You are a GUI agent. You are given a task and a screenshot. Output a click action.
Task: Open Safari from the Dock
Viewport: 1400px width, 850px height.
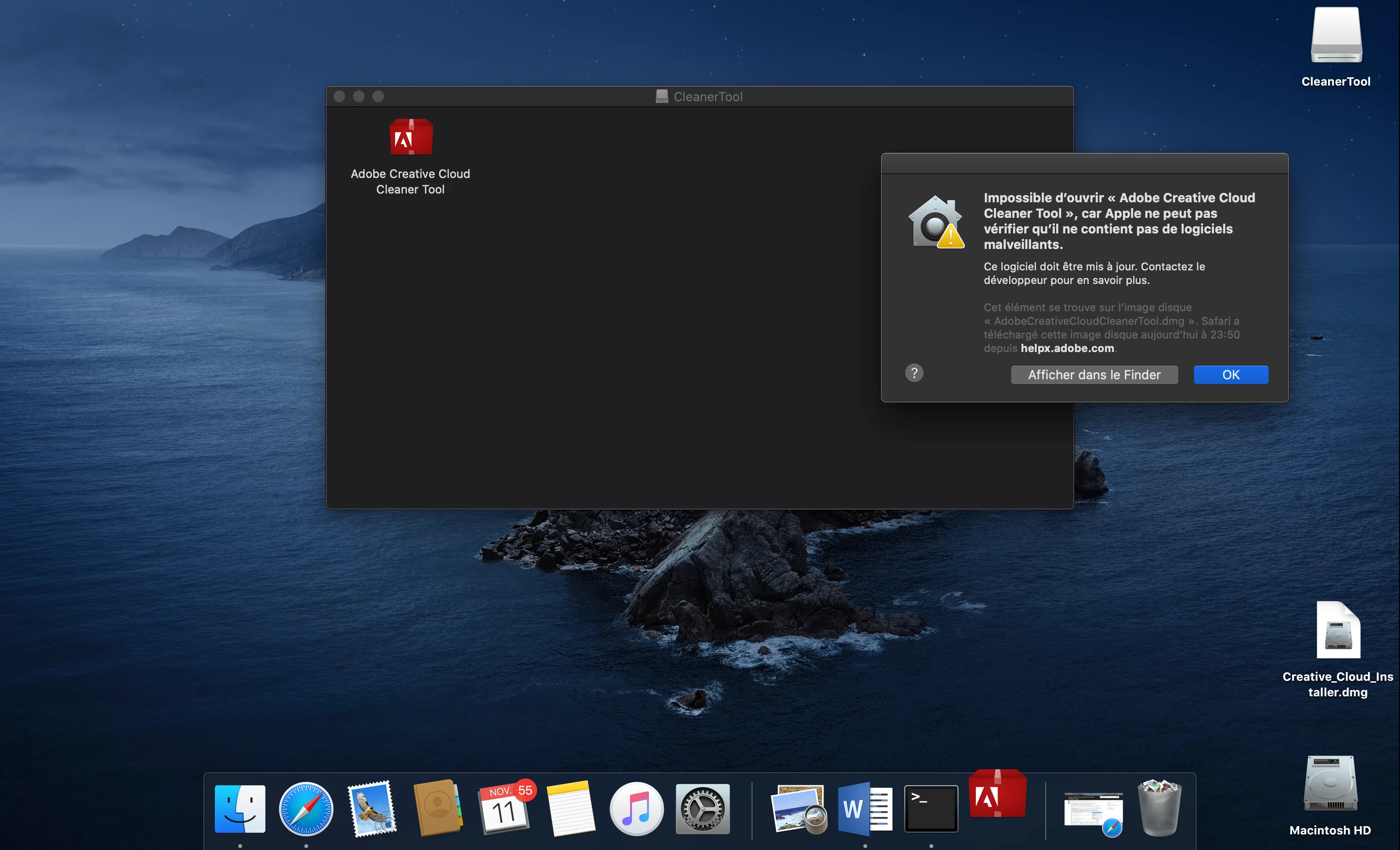click(306, 809)
